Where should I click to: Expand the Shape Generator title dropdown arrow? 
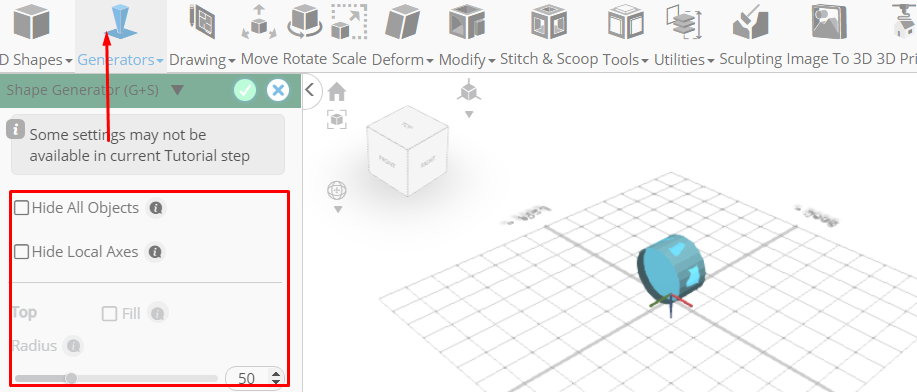(178, 90)
